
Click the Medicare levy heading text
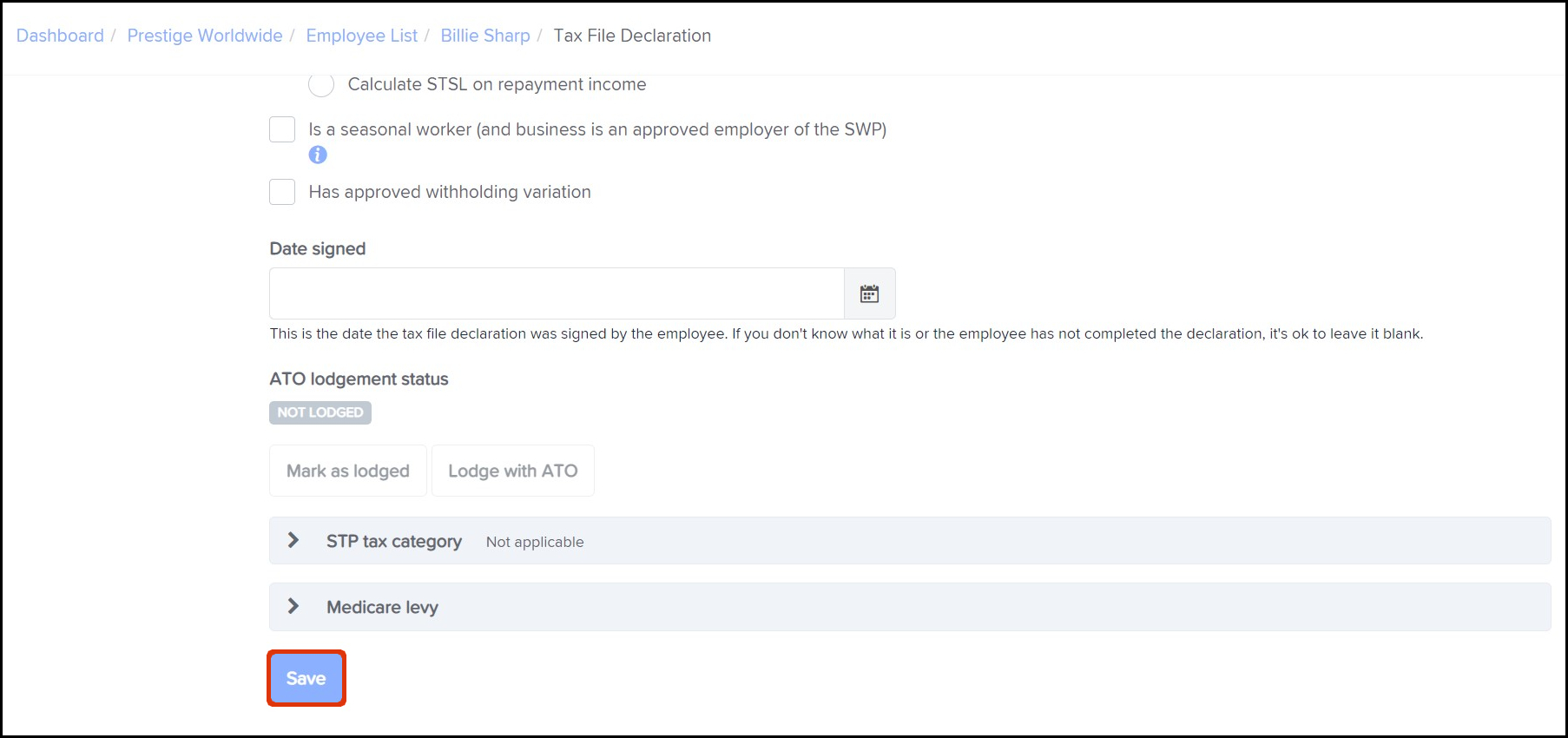tap(382, 607)
